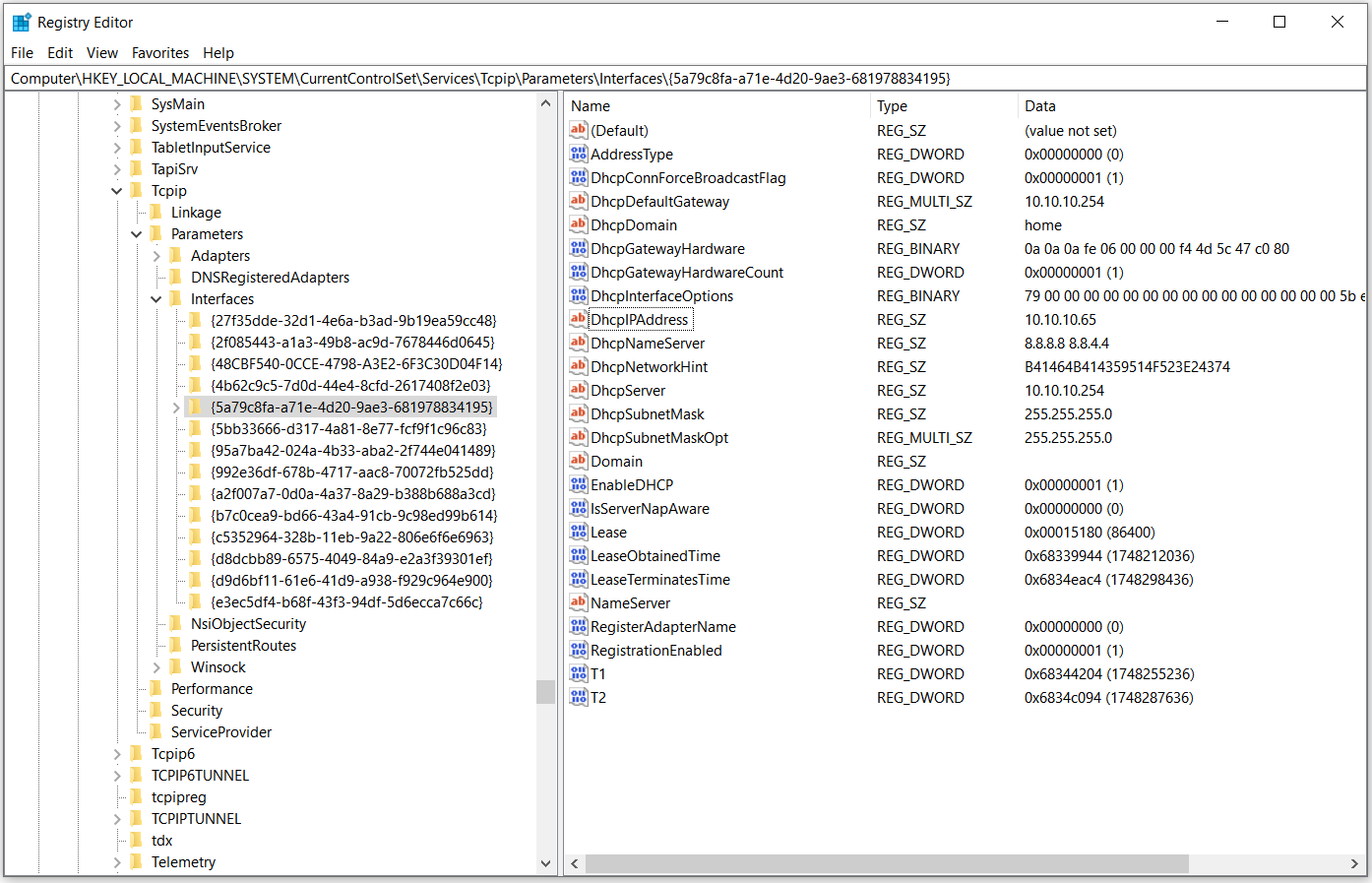Viewport: 1372px width, 883px height.
Task: Click the string icon next to NameServer
Action: [579, 602]
